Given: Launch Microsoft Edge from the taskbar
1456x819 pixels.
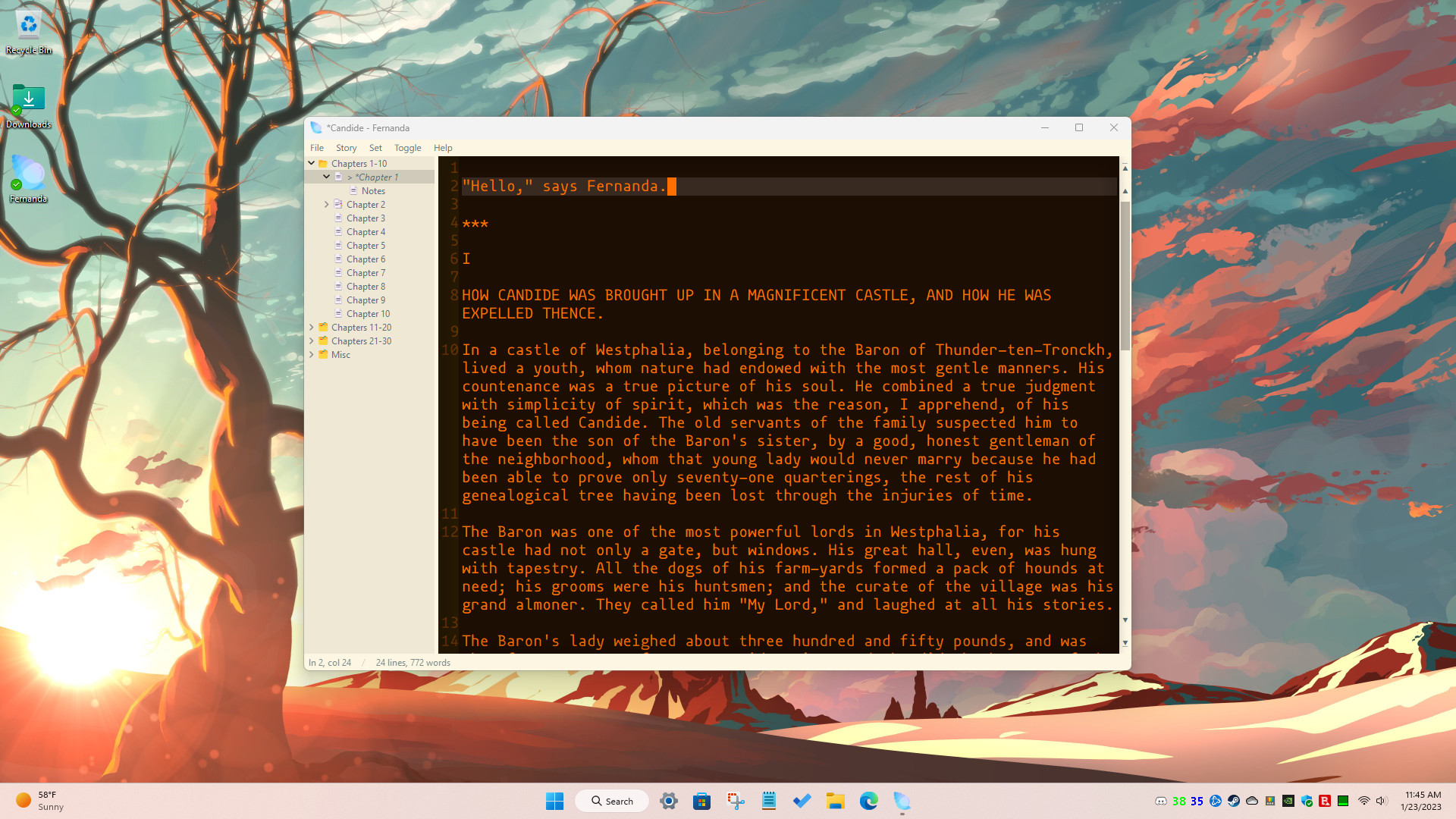Looking at the screenshot, I should pyautogui.click(x=869, y=801).
